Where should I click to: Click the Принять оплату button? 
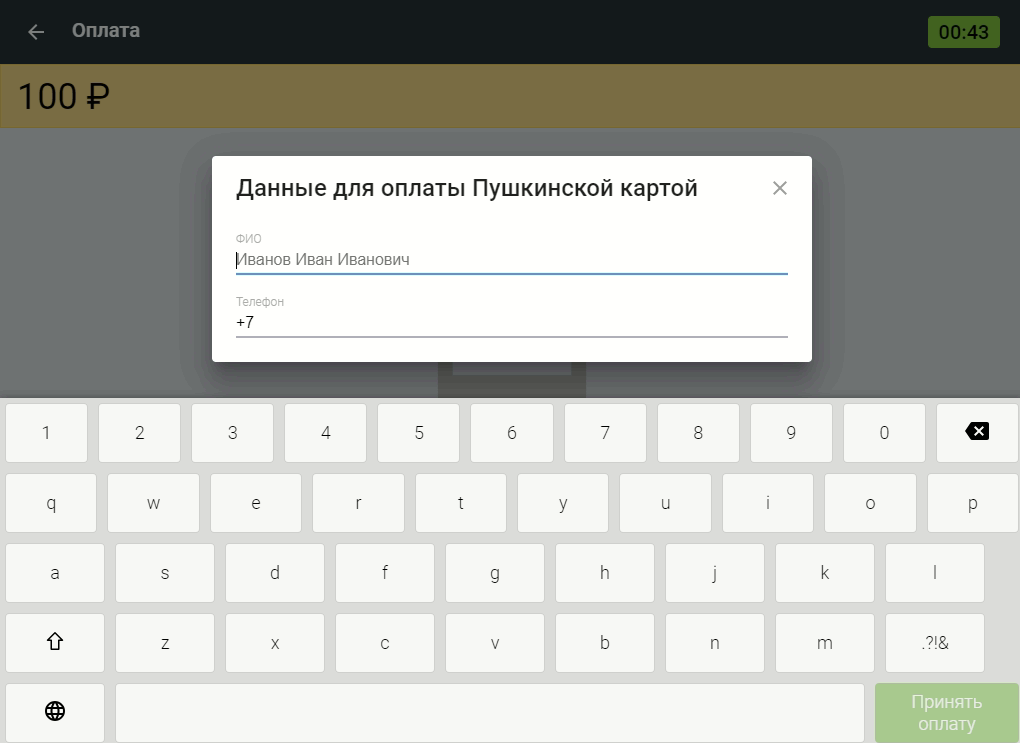pos(946,712)
